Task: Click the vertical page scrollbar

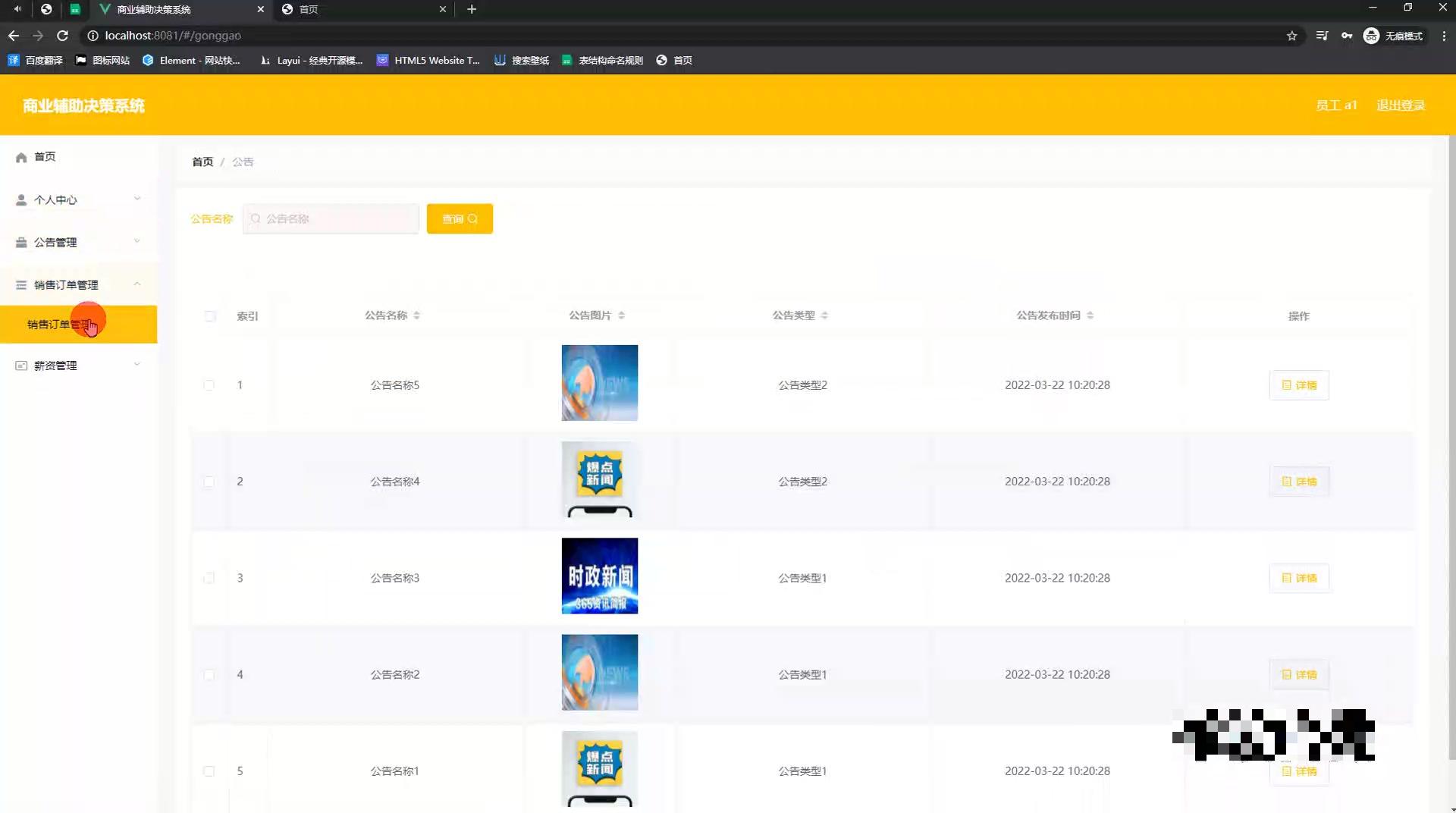Action: pos(1451,447)
